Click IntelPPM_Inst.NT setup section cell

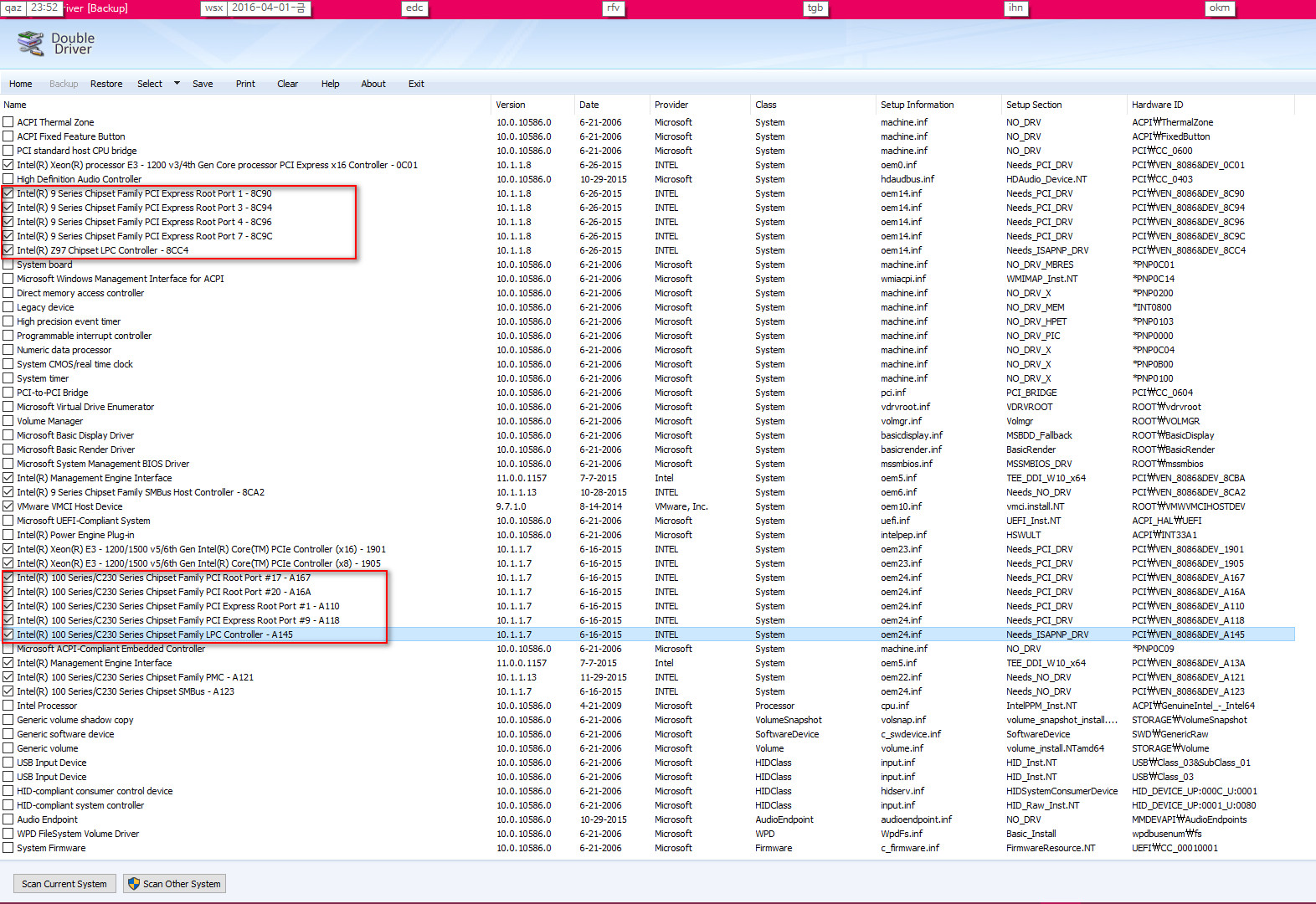pos(1041,706)
